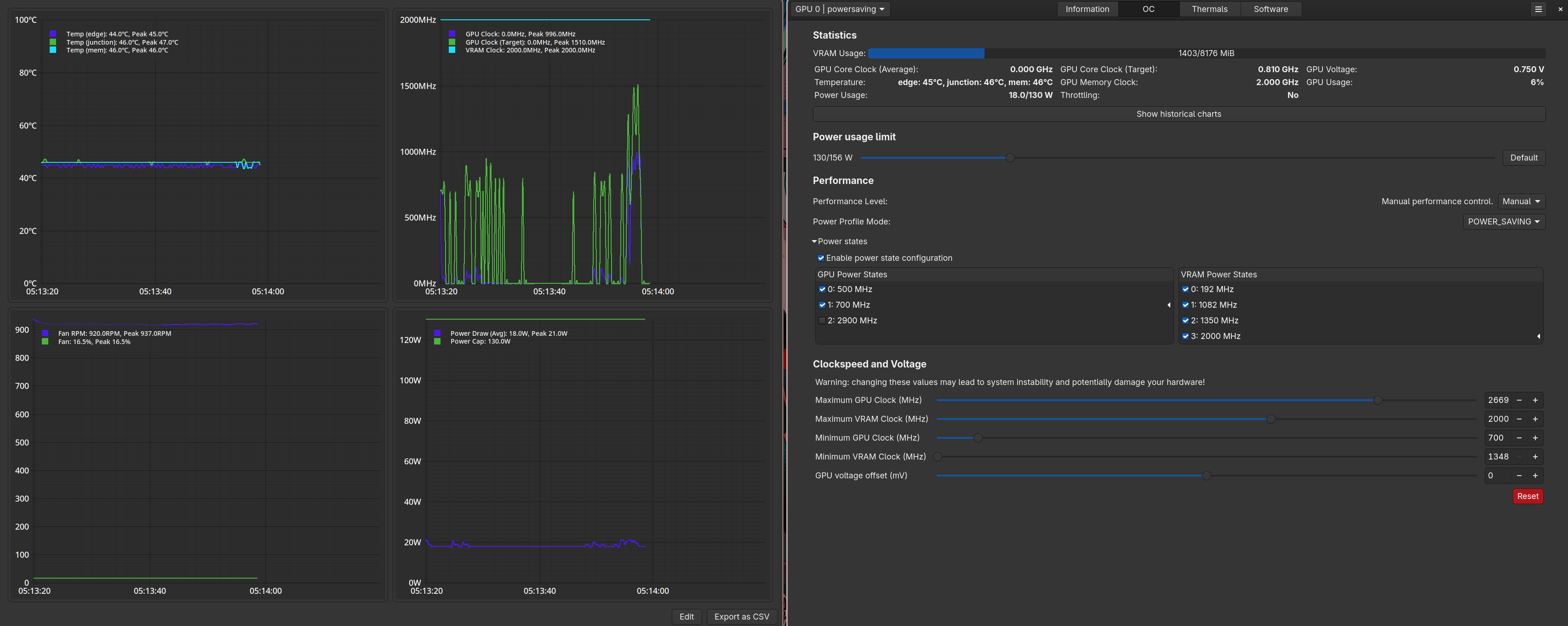Click plus stepper for Maximum GPU Clock
This screenshot has width=1568, height=626.
1535,400
